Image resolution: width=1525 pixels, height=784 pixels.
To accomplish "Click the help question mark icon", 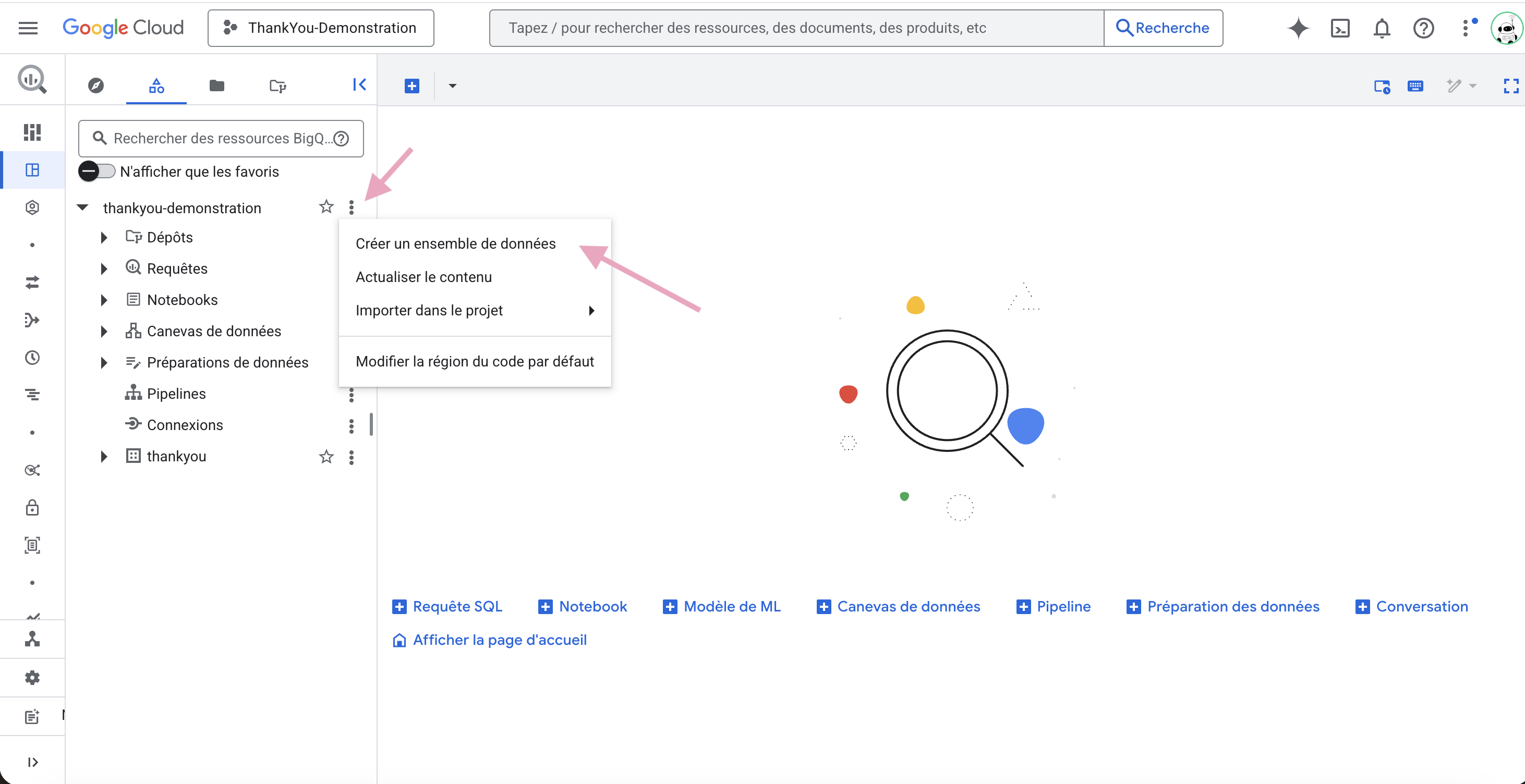I will tap(1423, 28).
